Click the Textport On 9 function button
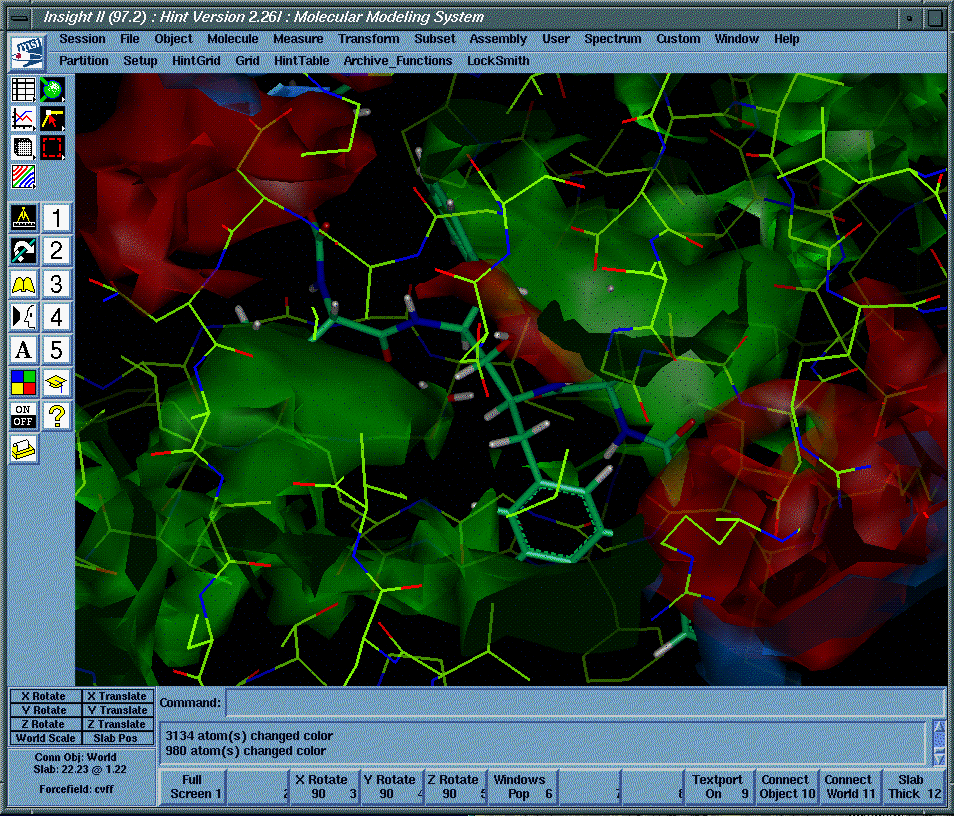954x816 pixels. (720, 787)
